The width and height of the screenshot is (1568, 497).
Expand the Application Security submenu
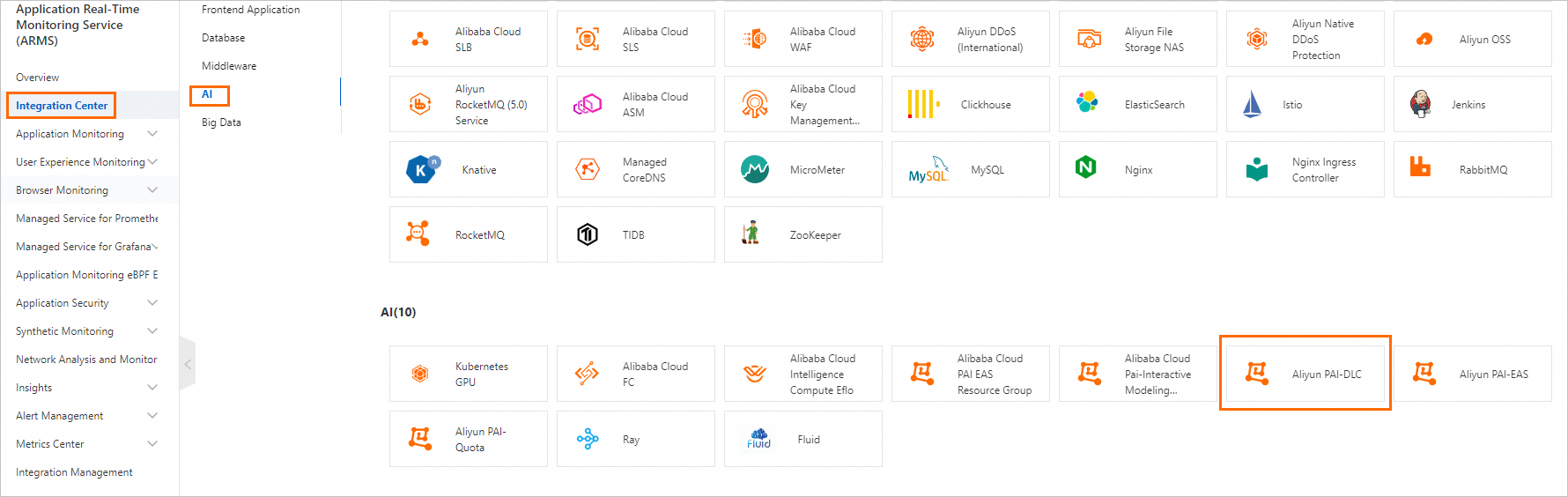click(x=152, y=303)
